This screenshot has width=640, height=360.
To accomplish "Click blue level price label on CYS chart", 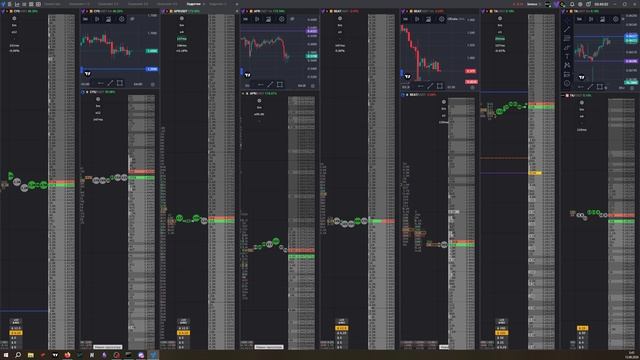I will pyautogui.click(x=152, y=69).
